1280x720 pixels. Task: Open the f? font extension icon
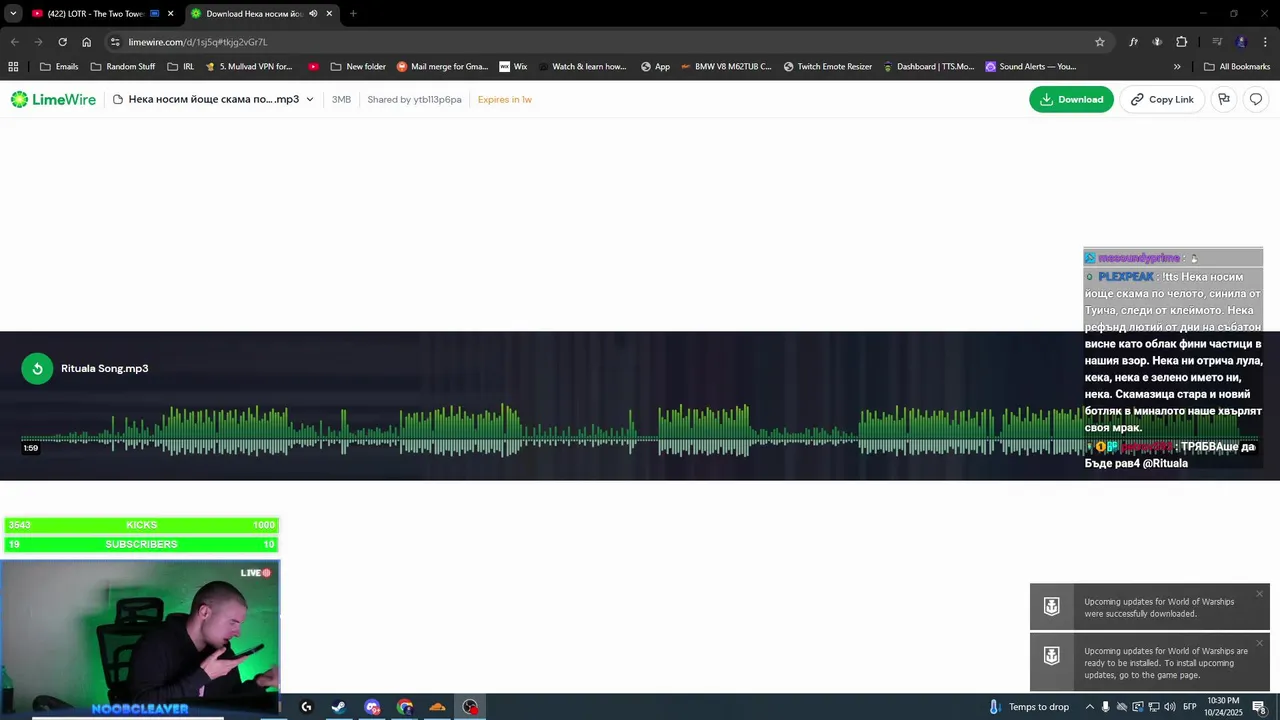pyautogui.click(x=1133, y=42)
